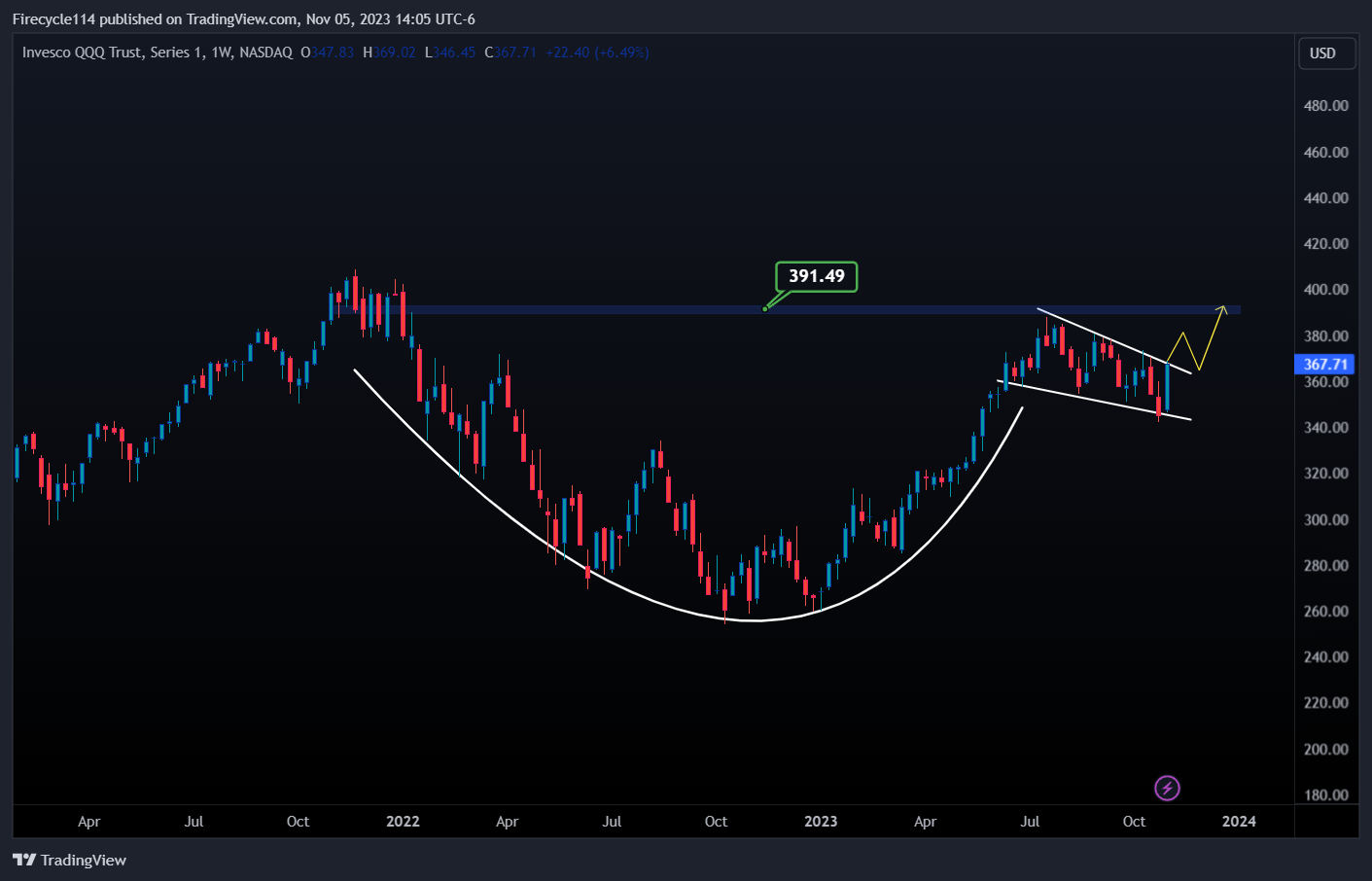Screen dimensions: 1372x881
Task: Select the yellow projected path arrow
Action: coord(1198,338)
